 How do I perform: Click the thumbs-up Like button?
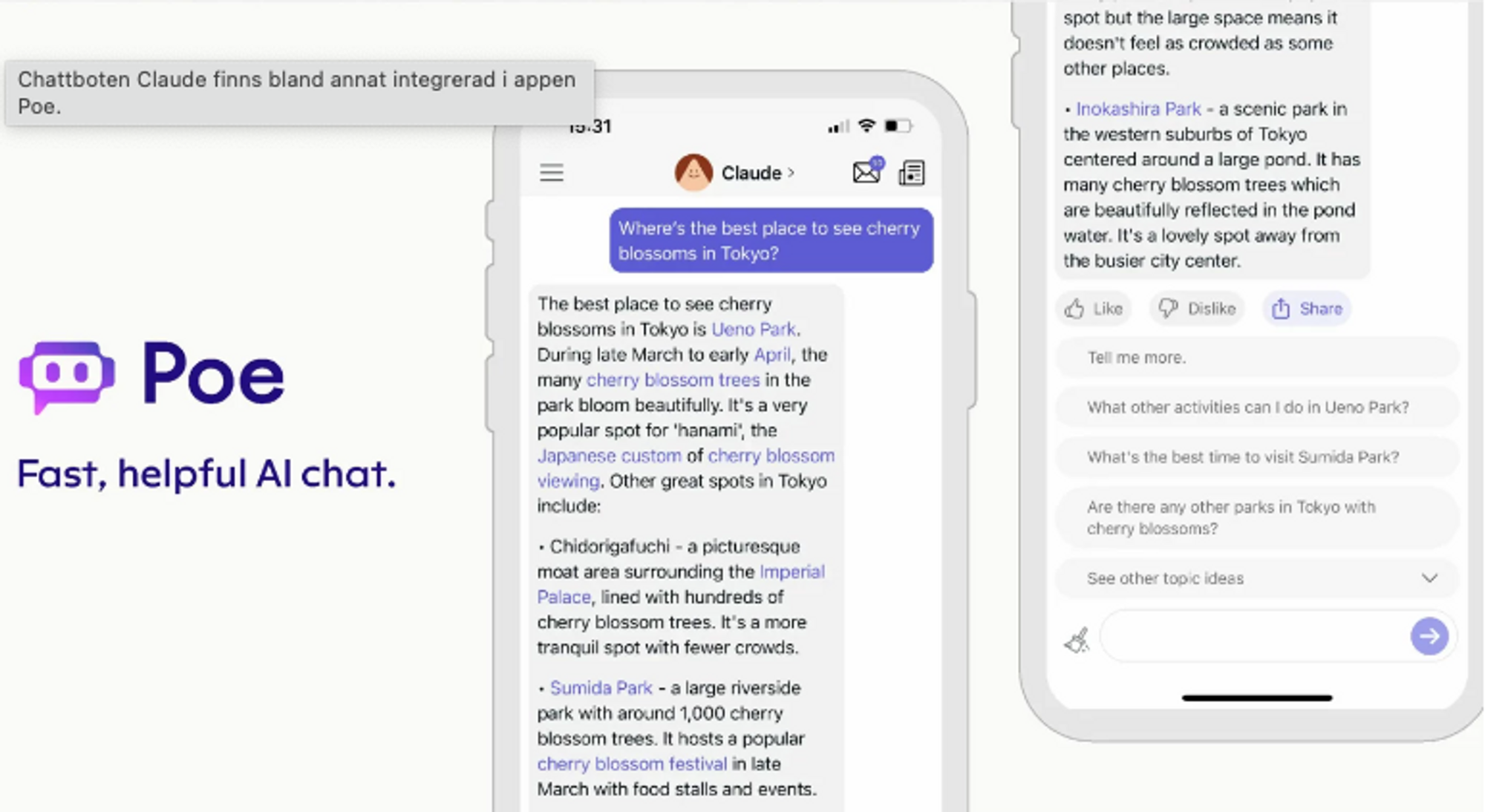[1094, 309]
